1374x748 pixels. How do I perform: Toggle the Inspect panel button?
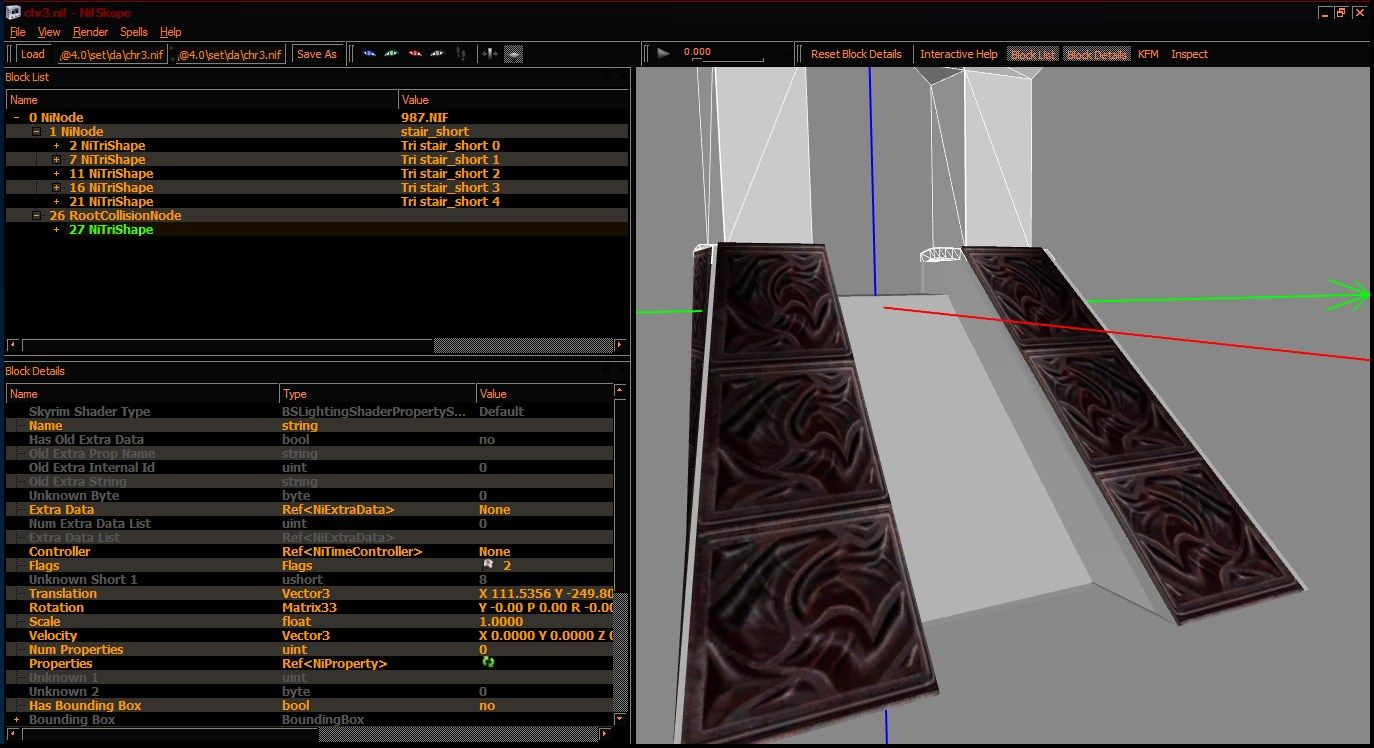[1189, 54]
